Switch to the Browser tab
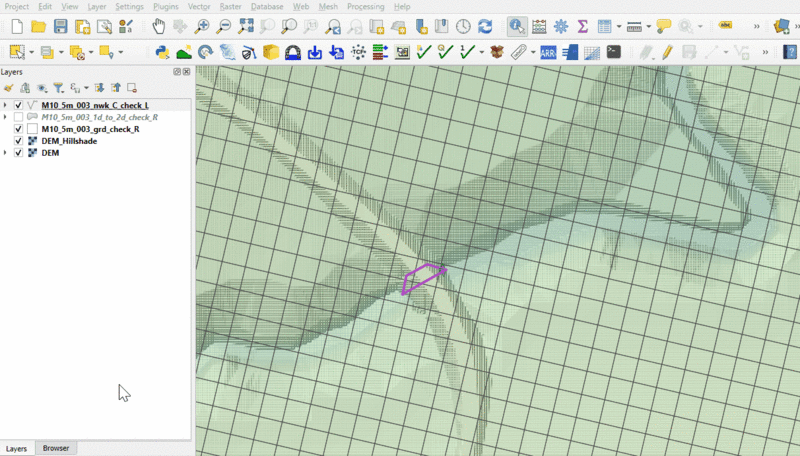This screenshot has height=456, width=800. pyautogui.click(x=56, y=448)
